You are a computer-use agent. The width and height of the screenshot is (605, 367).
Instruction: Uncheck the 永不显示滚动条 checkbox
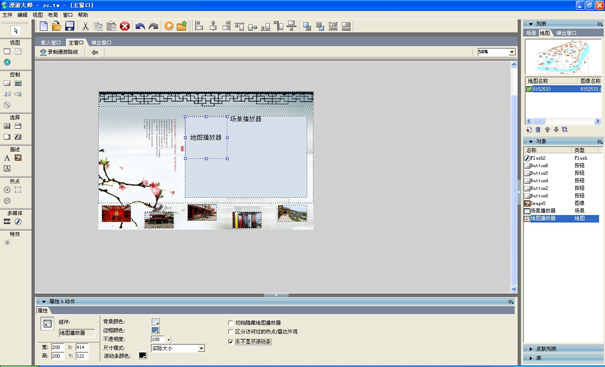point(231,342)
